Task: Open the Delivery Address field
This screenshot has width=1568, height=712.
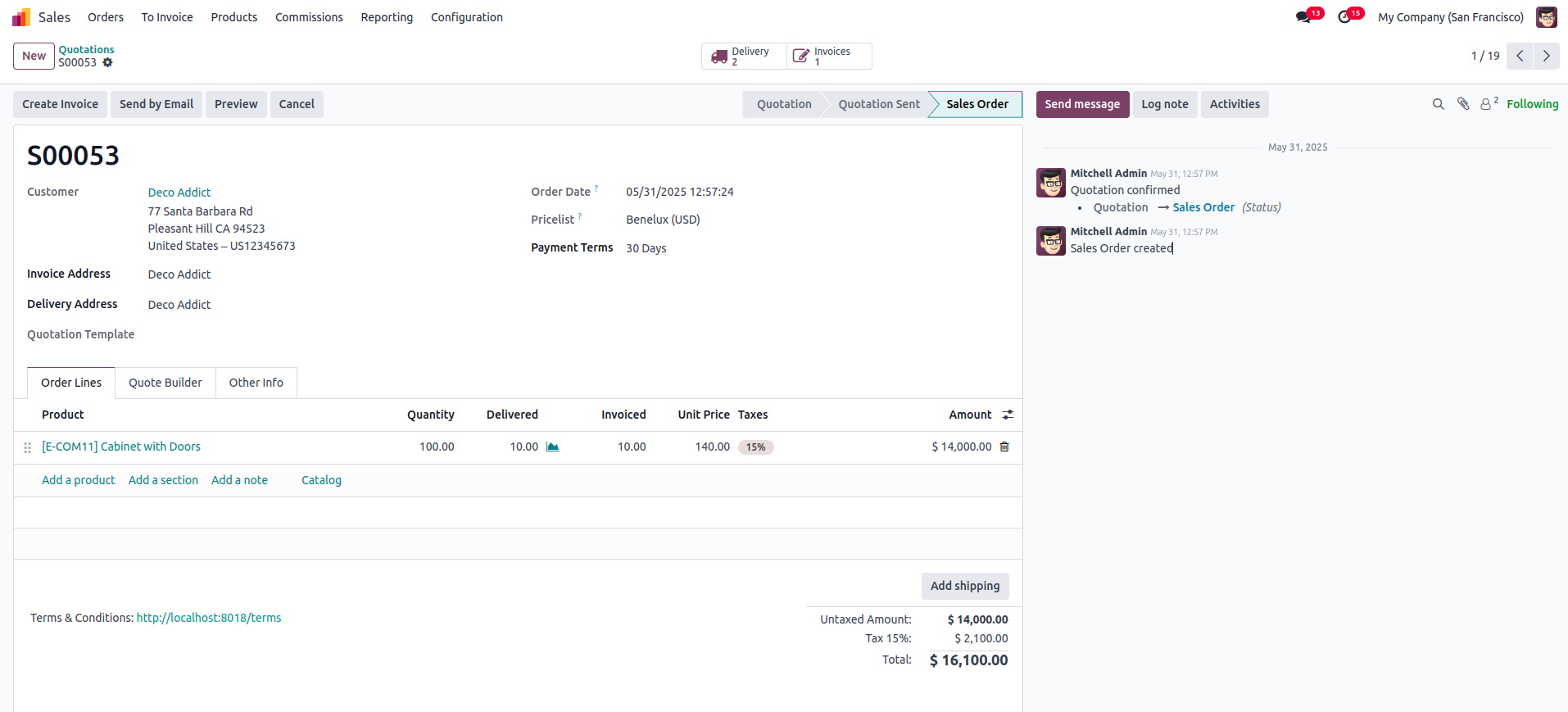Action: click(179, 305)
